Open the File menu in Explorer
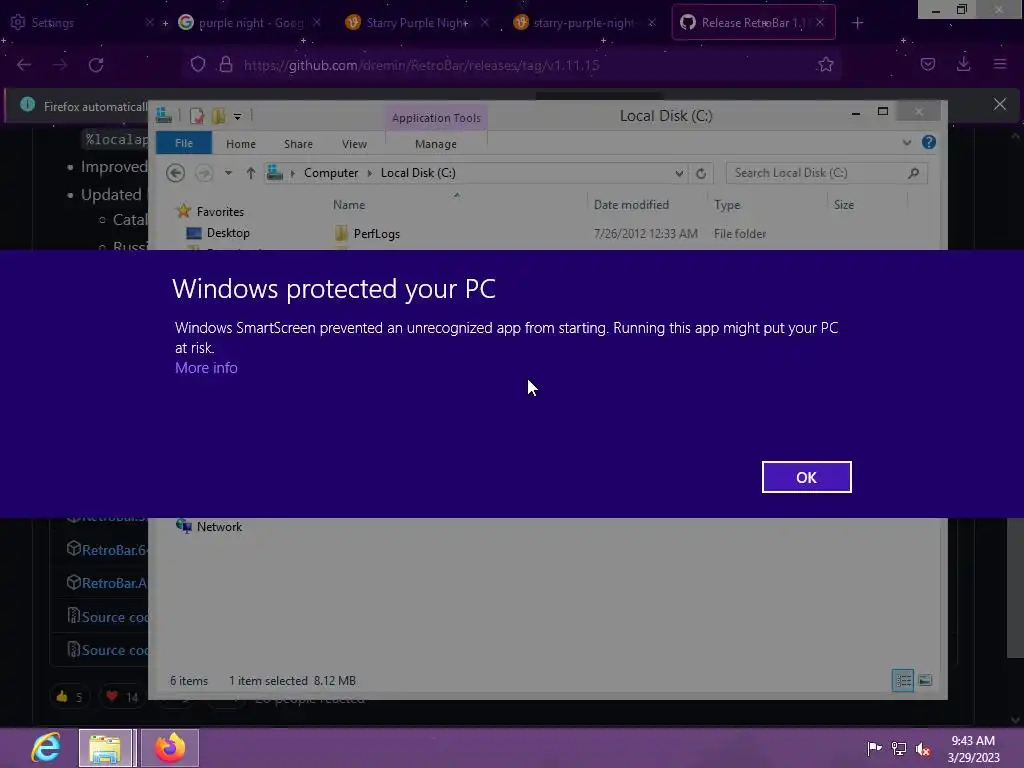Viewport: 1024px width, 768px height. coord(184,144)
